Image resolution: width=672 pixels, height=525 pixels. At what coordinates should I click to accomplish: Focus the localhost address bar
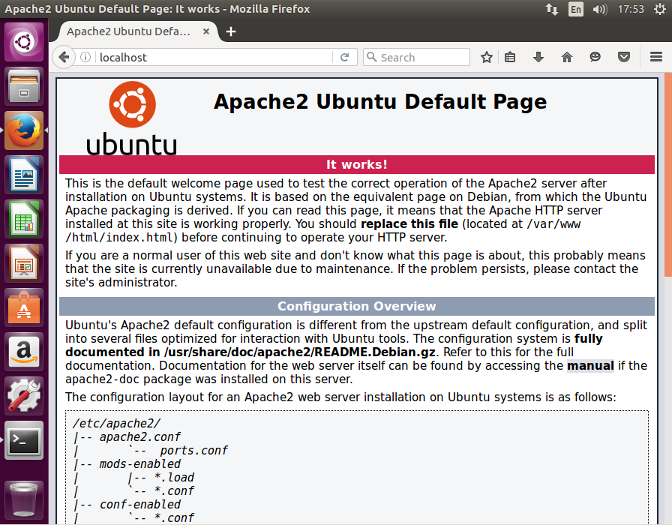[214, 57]
